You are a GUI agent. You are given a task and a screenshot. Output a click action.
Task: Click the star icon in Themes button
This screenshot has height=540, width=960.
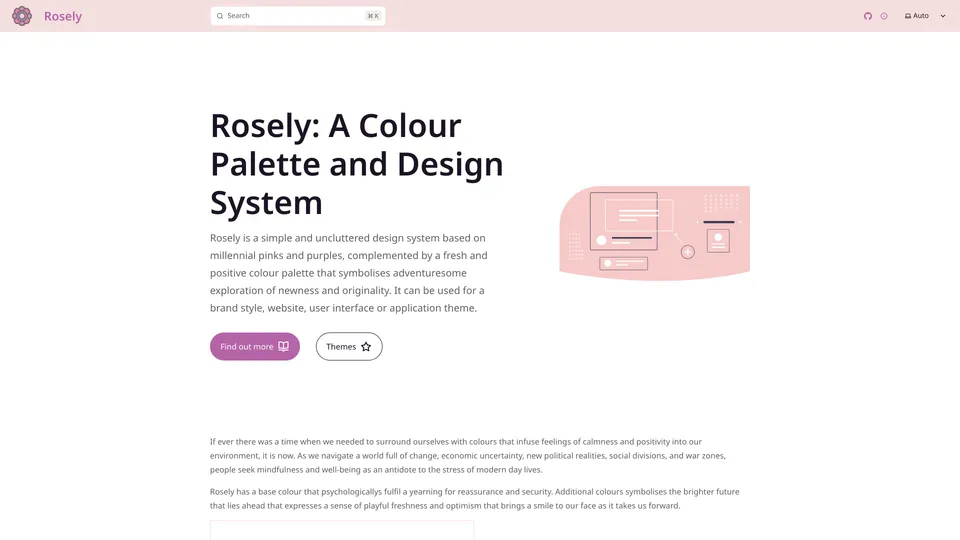(366, 347)
